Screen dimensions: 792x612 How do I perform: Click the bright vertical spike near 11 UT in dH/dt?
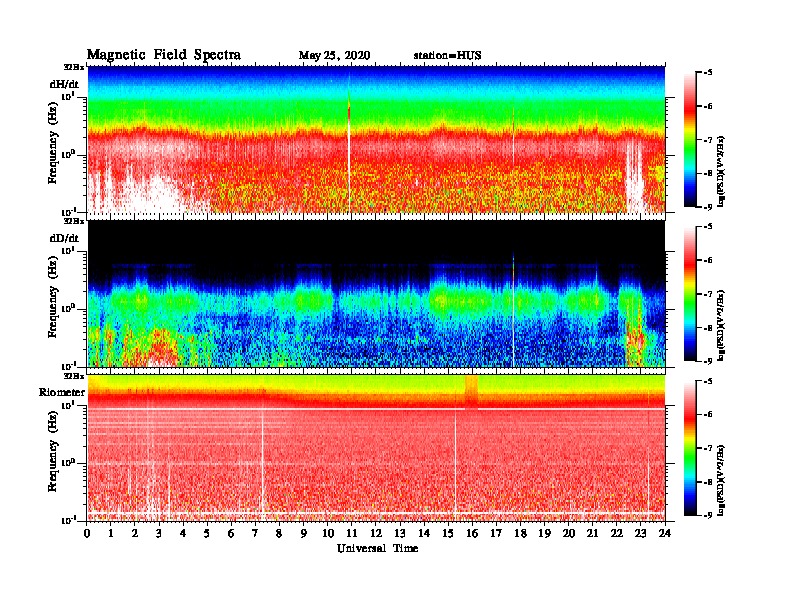[x=349, y=144]
